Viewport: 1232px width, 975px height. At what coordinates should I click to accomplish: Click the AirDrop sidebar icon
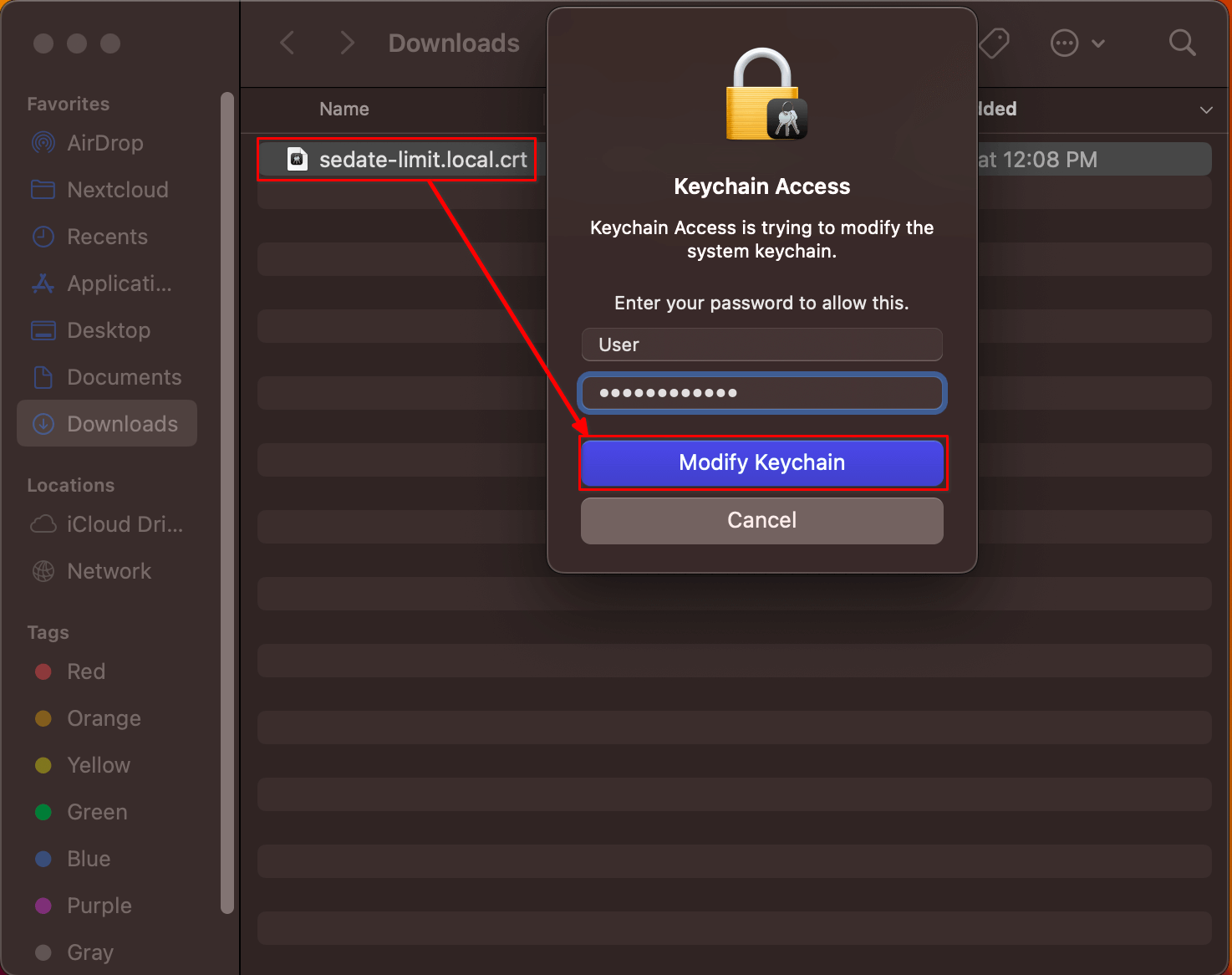43,143
